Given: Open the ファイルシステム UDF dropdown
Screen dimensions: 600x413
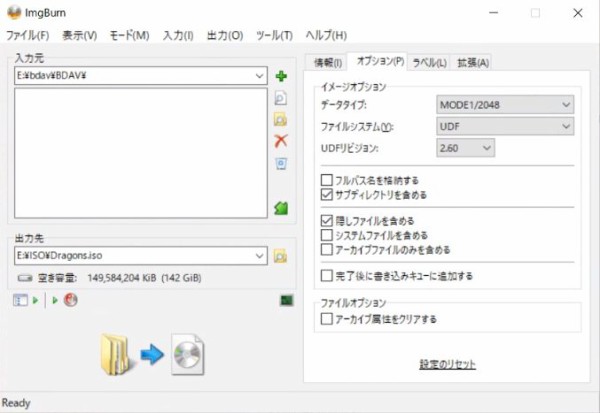Looking at the screenshot, I should 505,126.
